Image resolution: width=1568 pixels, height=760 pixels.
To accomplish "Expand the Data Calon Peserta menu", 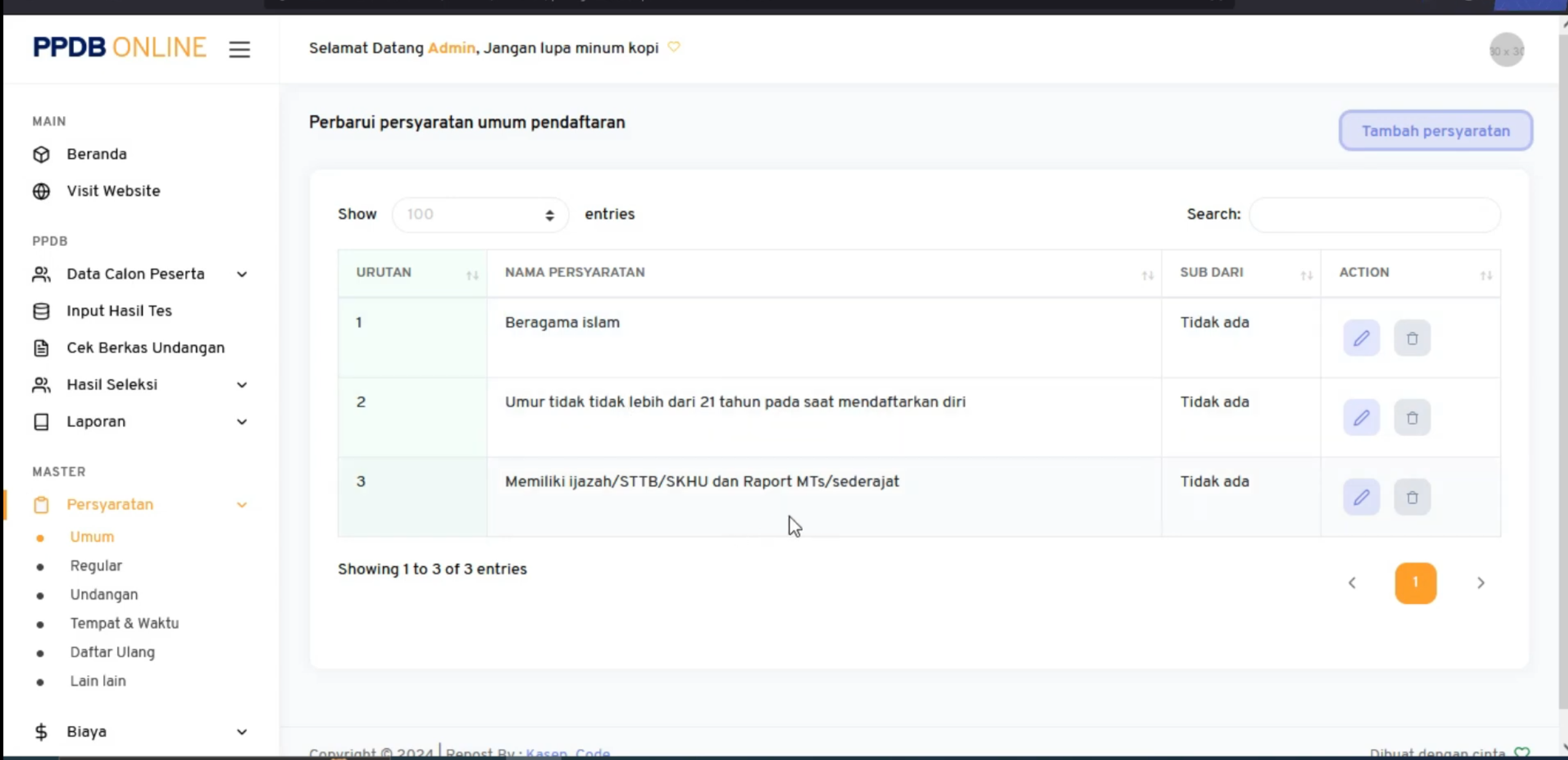I will click(x=242, y=274).
